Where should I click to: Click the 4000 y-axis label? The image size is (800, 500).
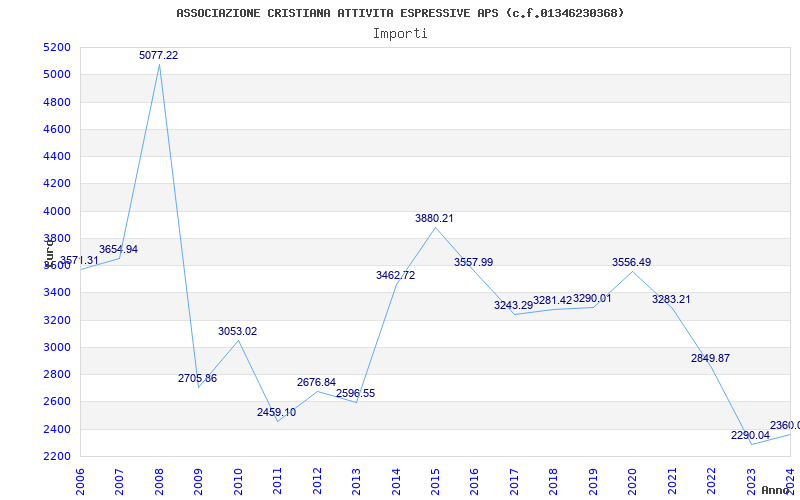[57, 211]
